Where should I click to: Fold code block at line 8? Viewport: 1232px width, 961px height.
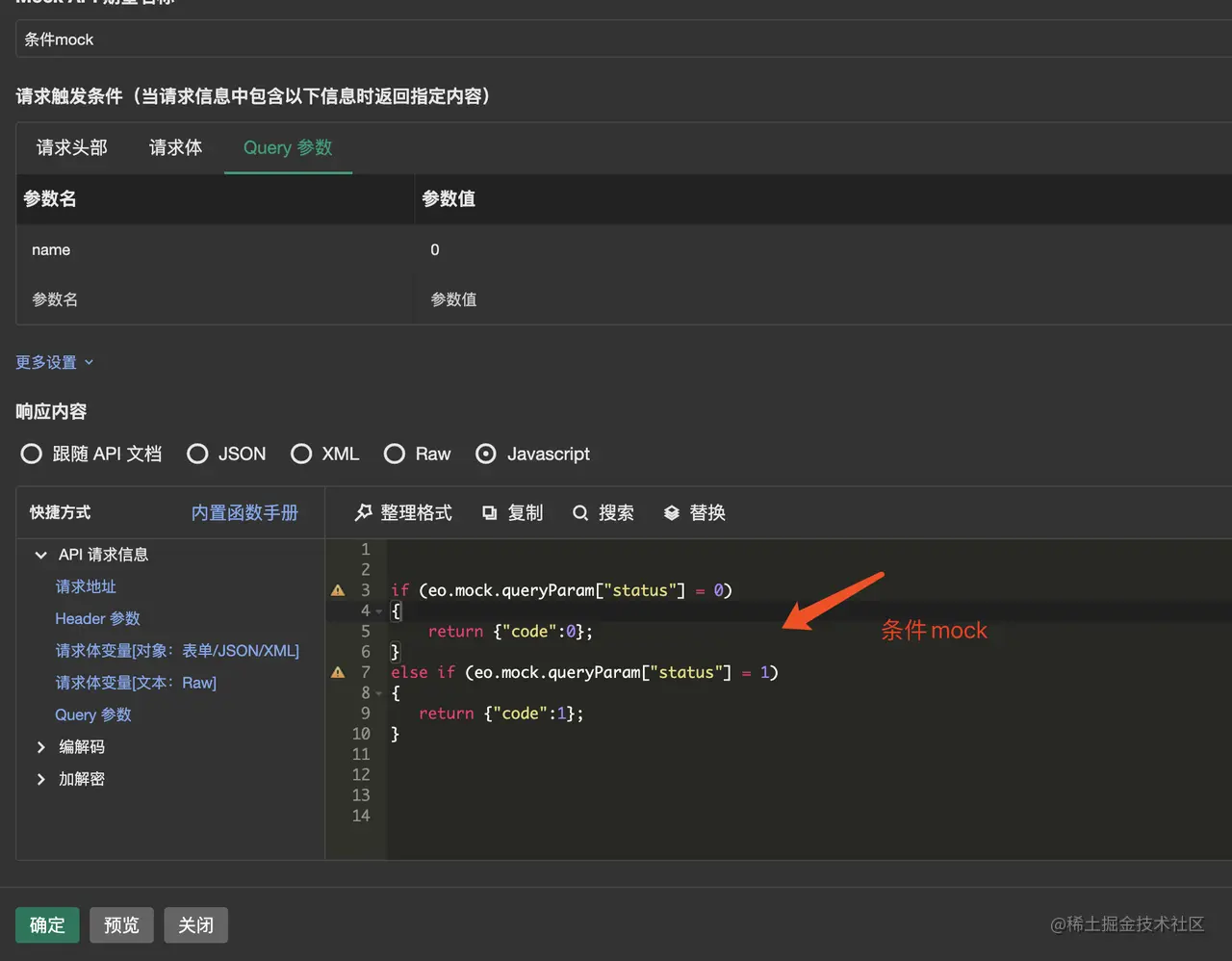379,693
